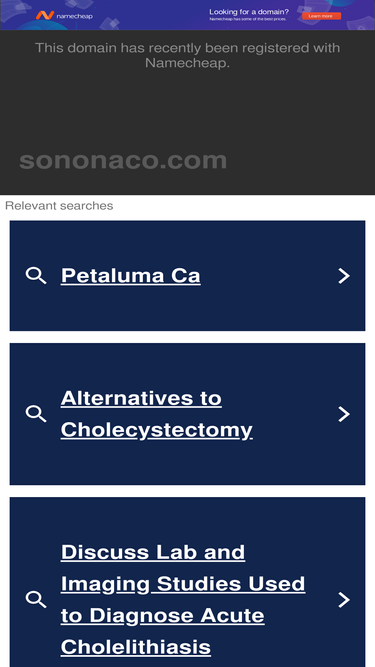Click the sononaco.com domain name text
375x667 pixels.
coord(123,160)
